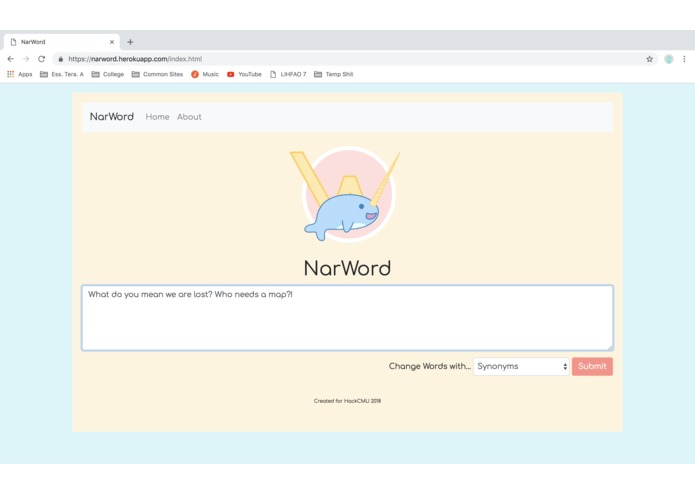Screen dimensions: 695x494
Task: Open the Ess. Tera. A bookmark folder
Action: (62, 74)
